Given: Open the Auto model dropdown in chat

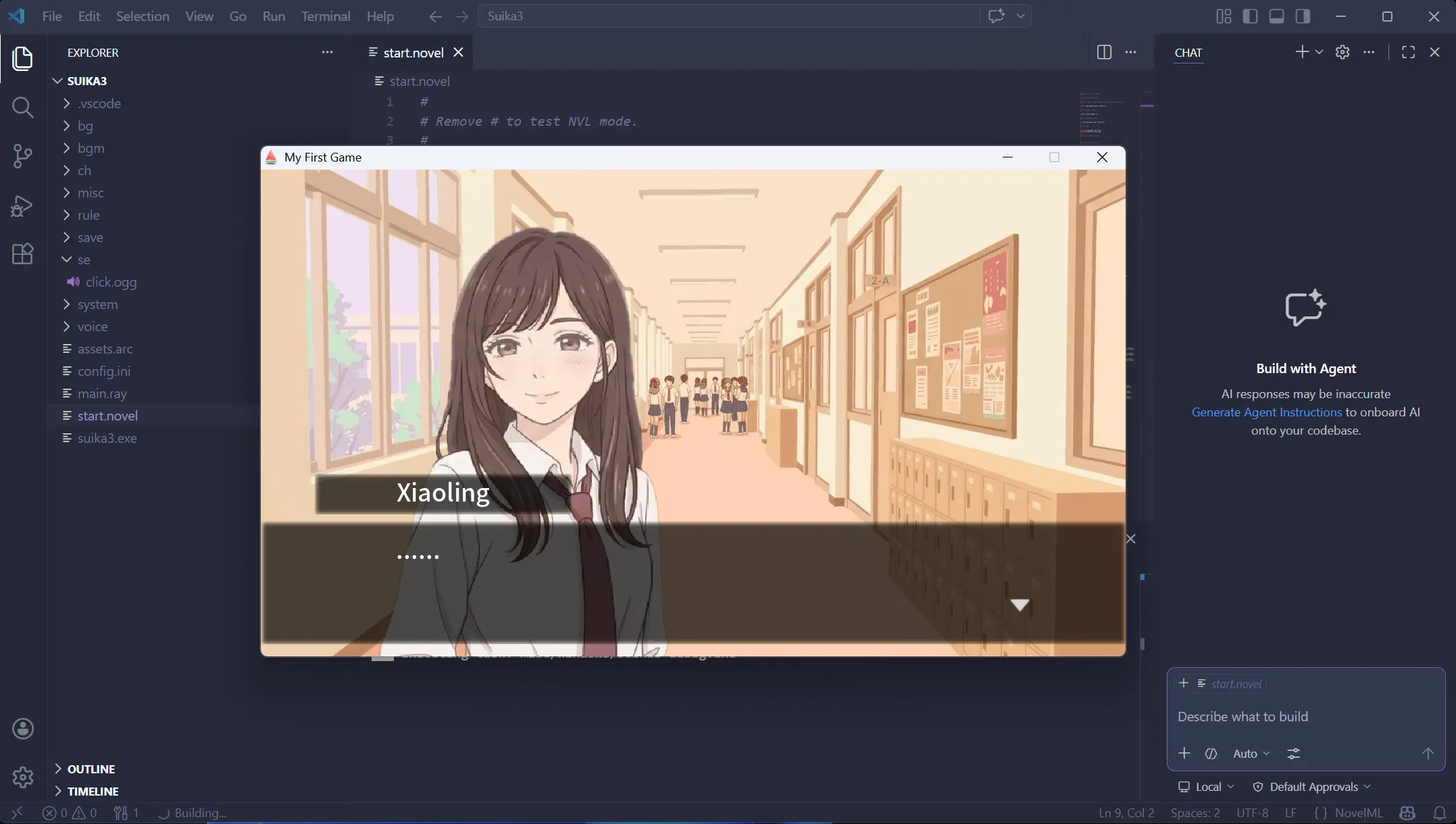Looking at the screenshot, I should (x=1250, y=753).
